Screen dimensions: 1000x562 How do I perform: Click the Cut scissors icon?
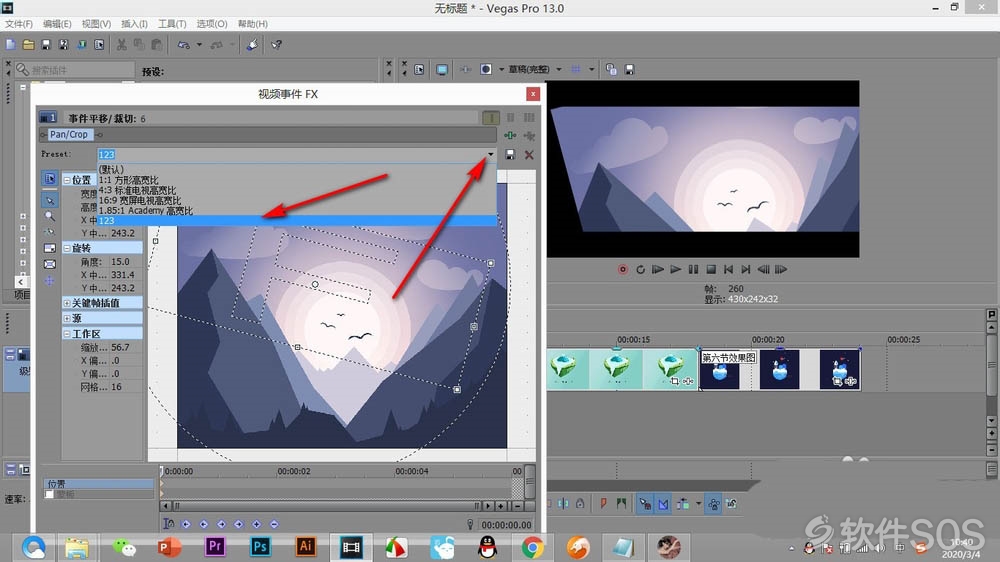coord(121,45)
